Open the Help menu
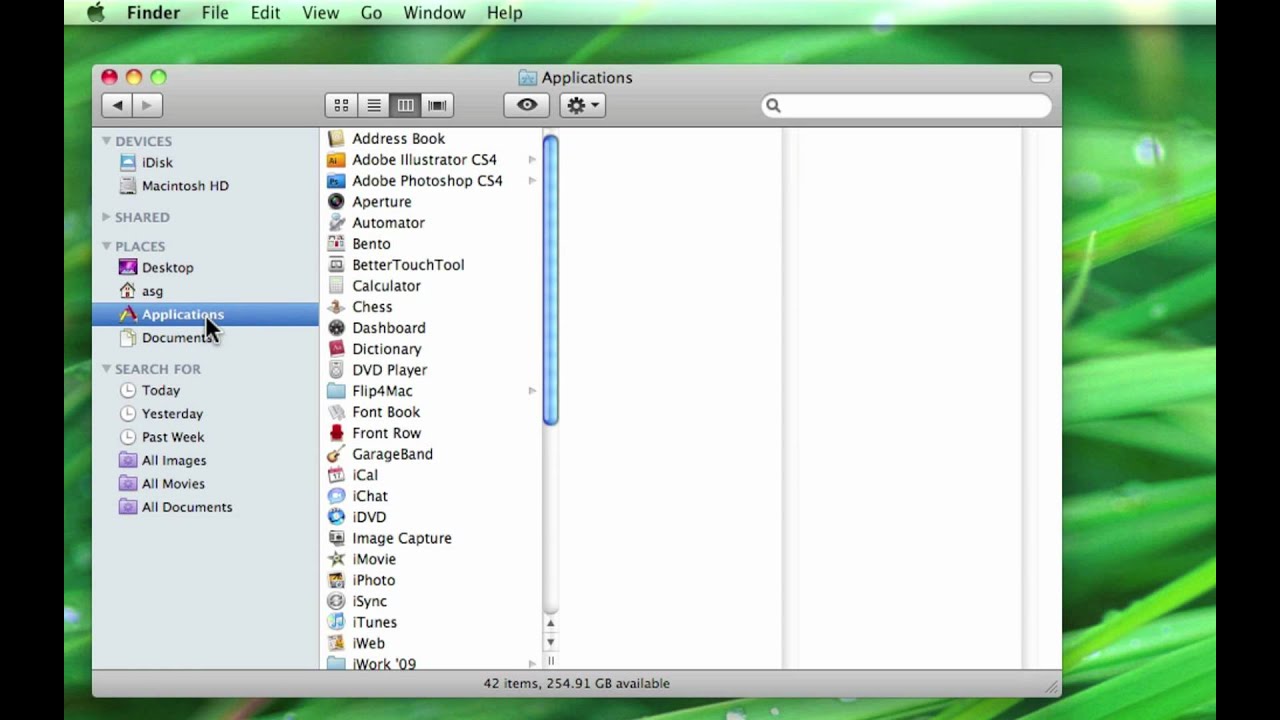1280x720 pixels. click(x=504, y=13)
